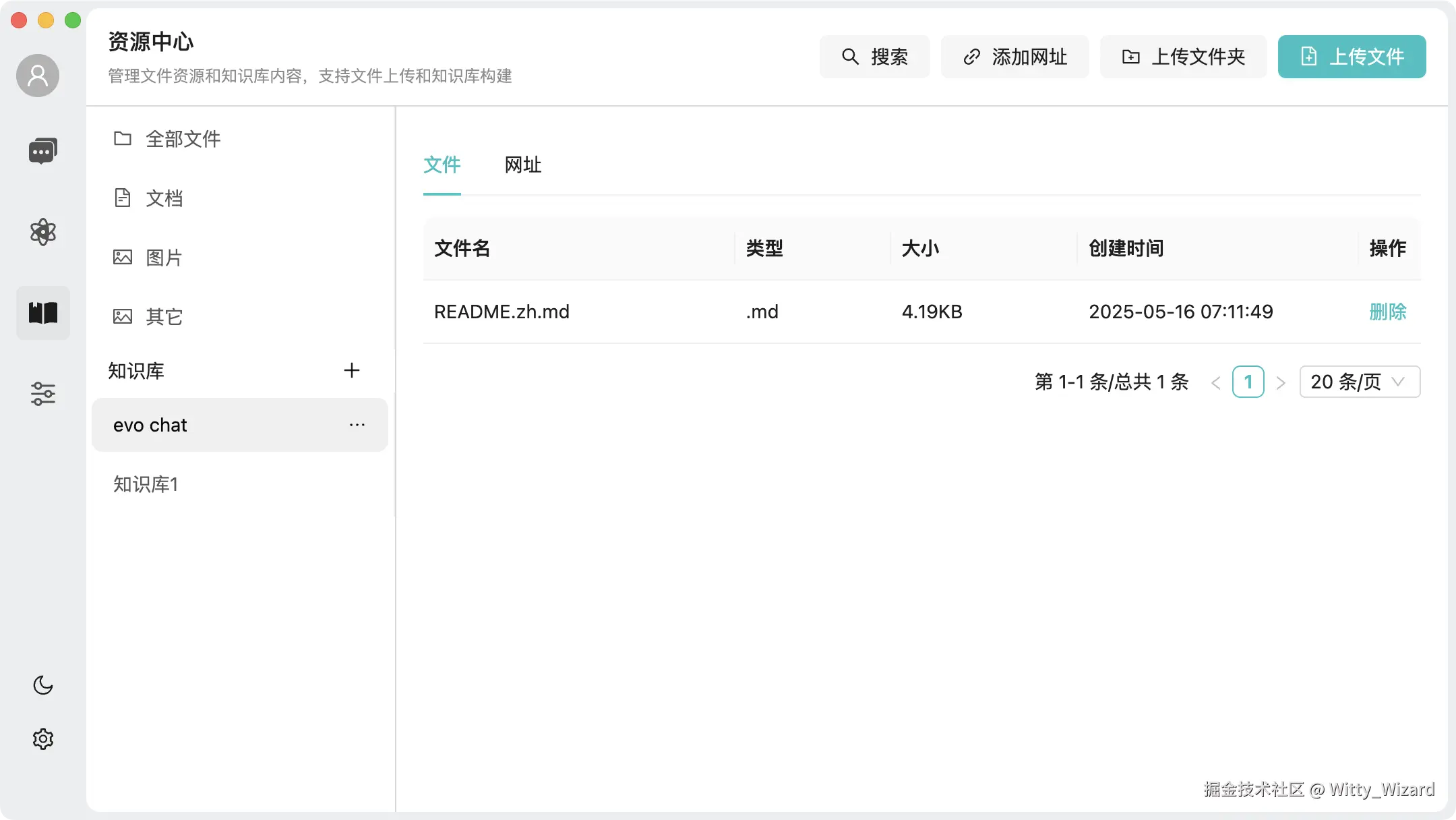Viewport: 1456px width, 820px height.
Task: Open the 20 条/页 page size dropdown
Action: pos(1359,381)
